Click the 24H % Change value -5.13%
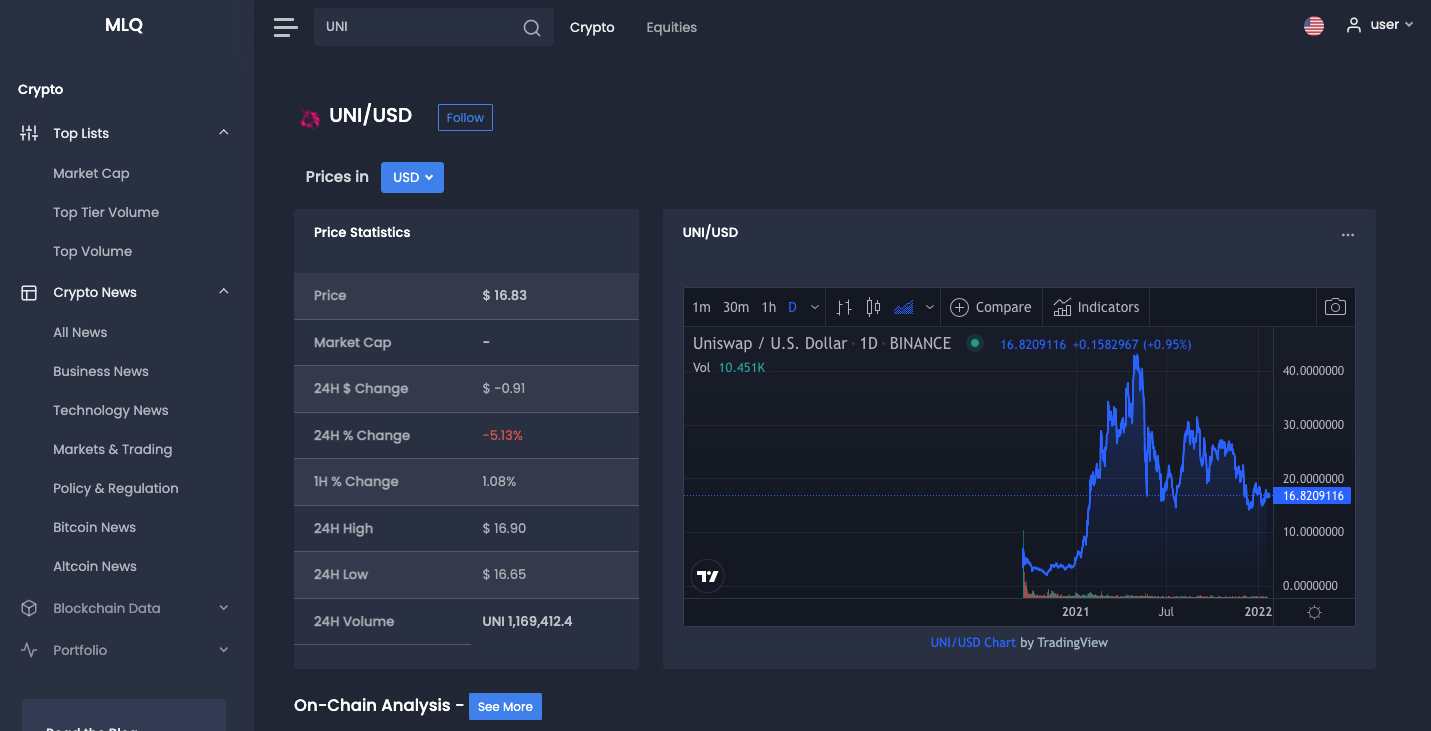The width and height of the screenshot is (1431, 731). (503, 436)
